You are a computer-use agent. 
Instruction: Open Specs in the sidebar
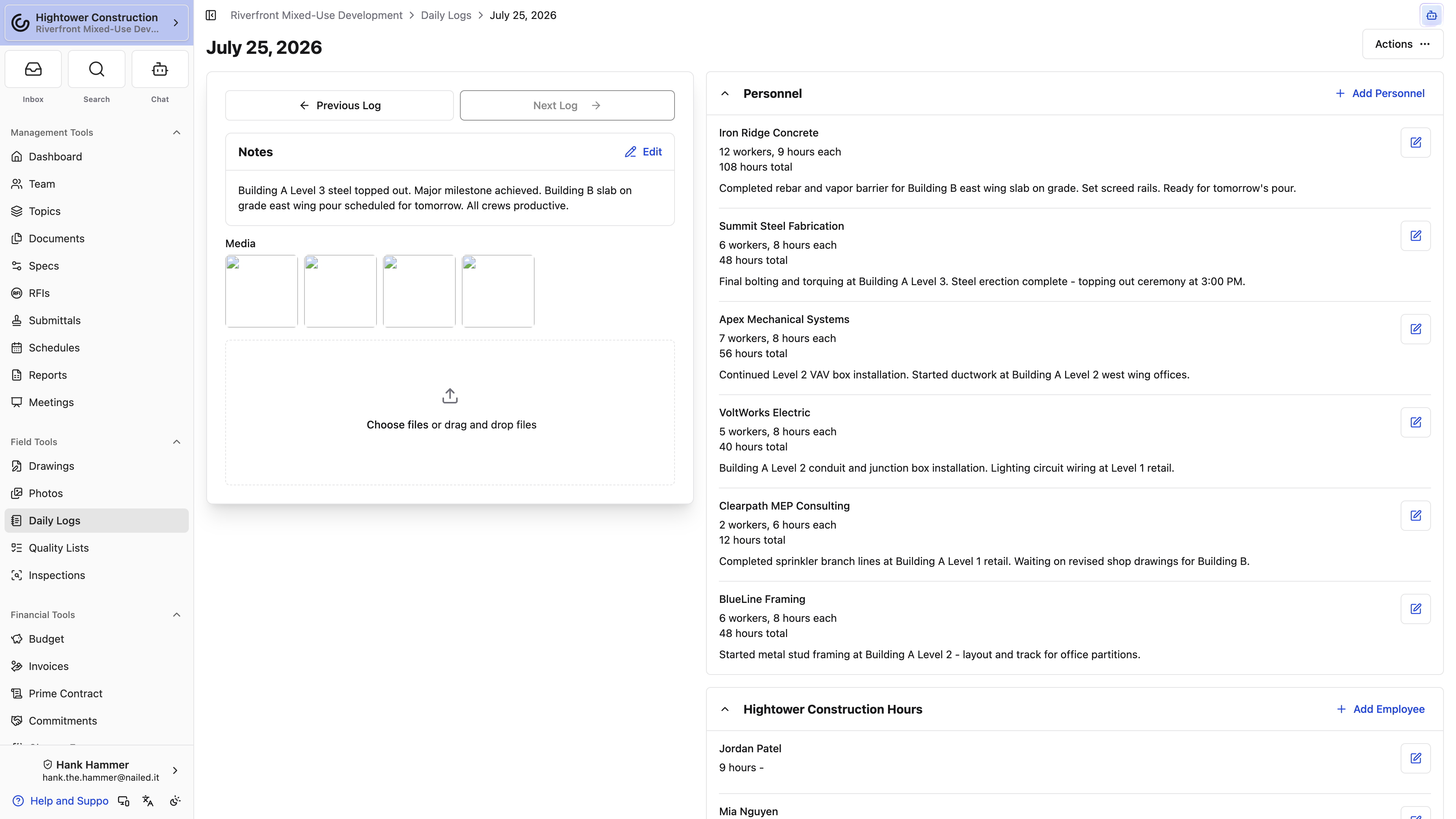97,266
